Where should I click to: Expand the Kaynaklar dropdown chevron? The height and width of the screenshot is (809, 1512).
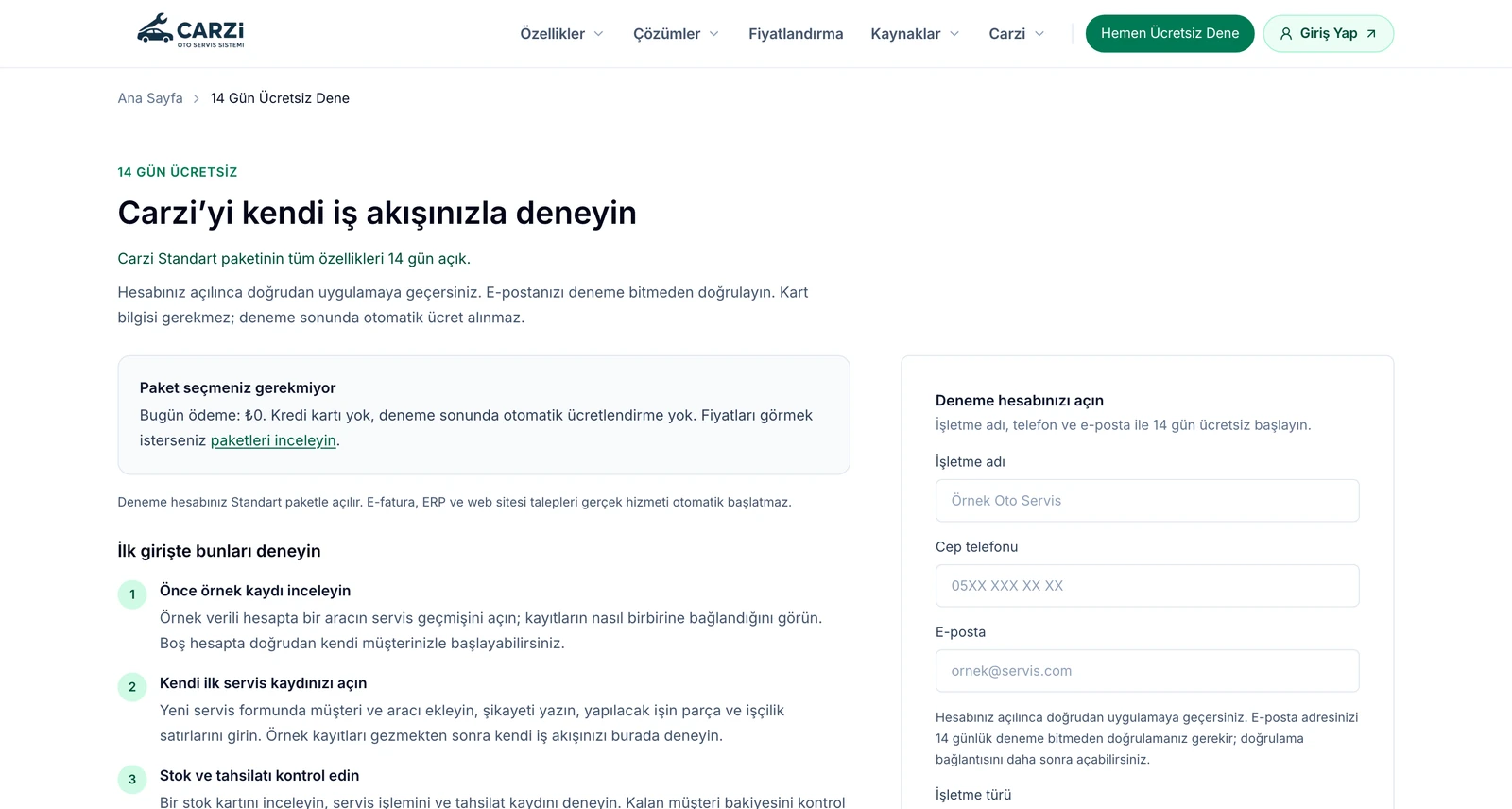[954, 34]
